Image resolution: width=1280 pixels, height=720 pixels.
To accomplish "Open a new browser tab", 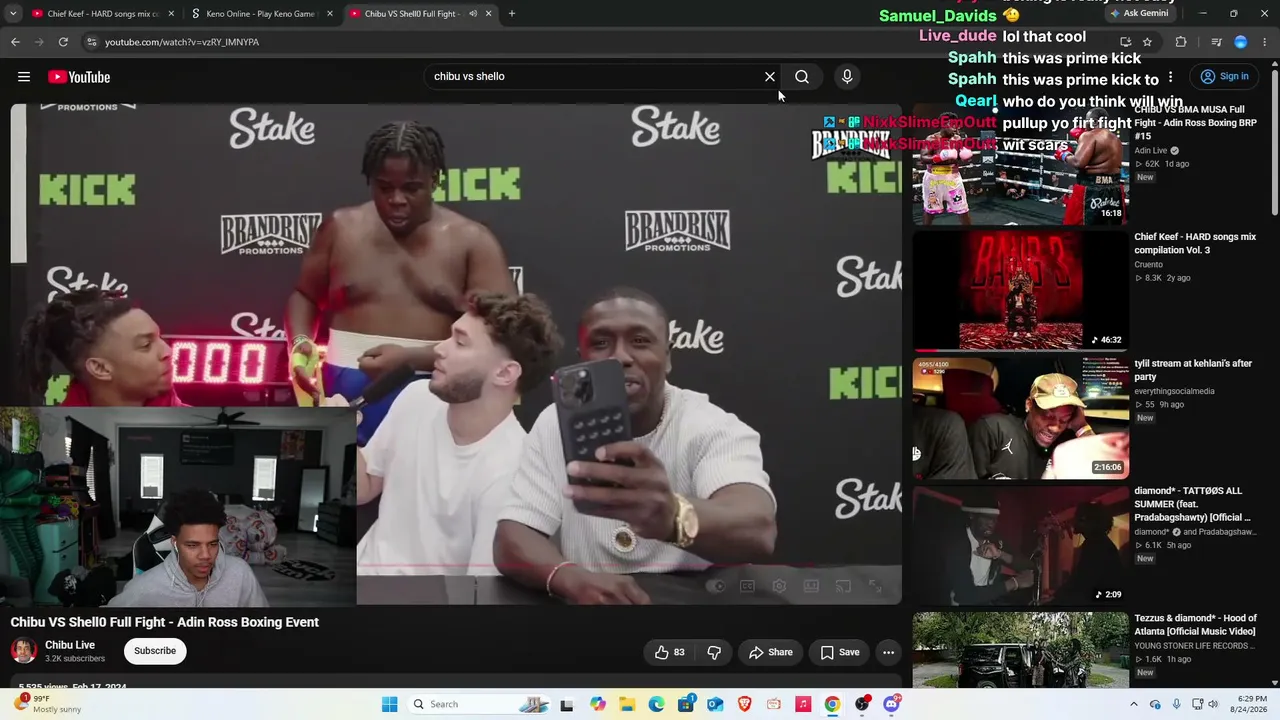I will pos(512,14).
